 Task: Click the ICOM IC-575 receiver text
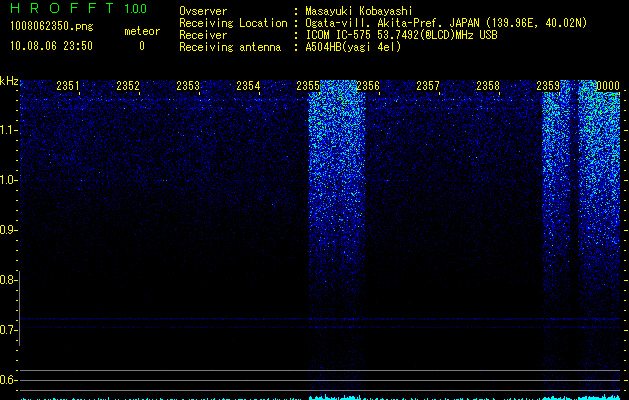401,35
